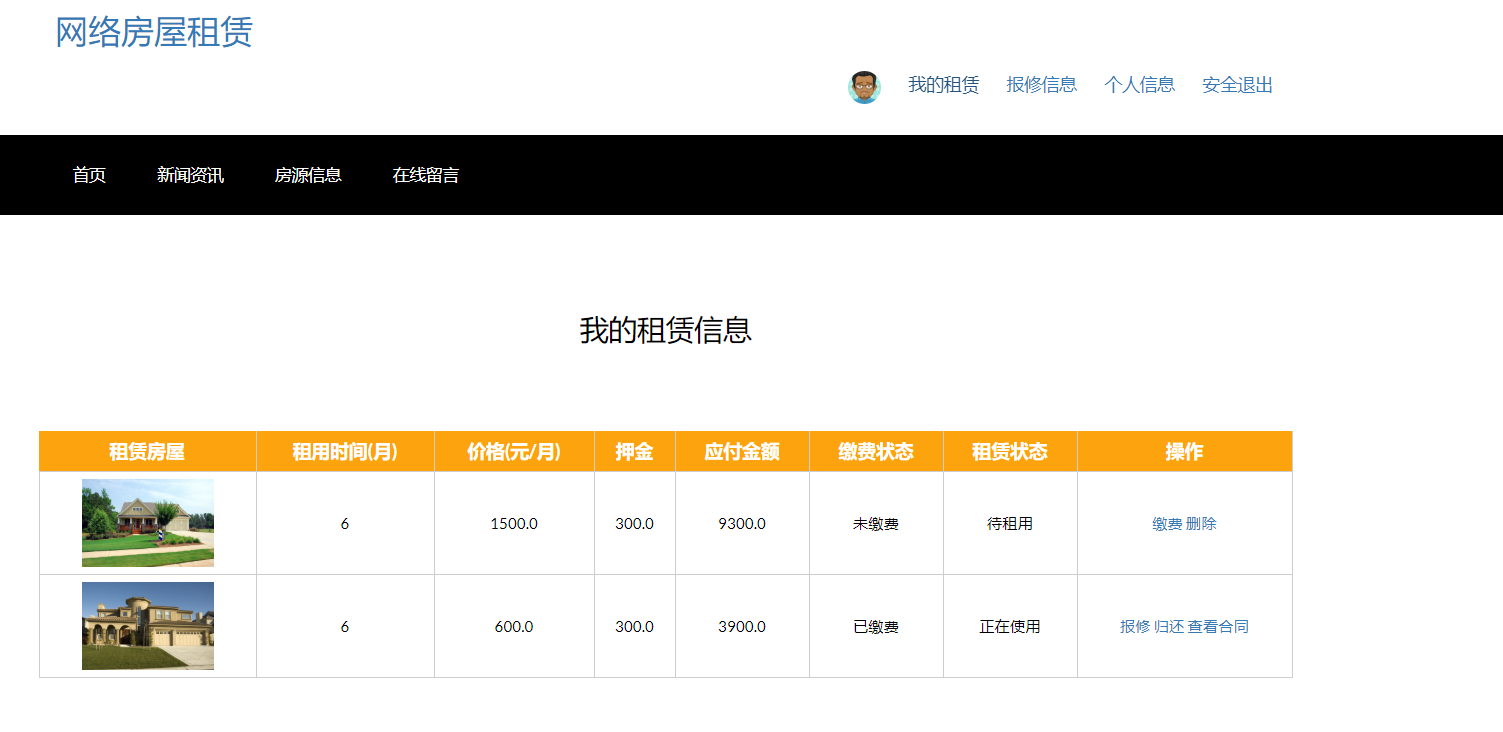Click the rental months 6 in the 已缴费 row
This screenshot has height=732, width=1503.
pos(345,627)
